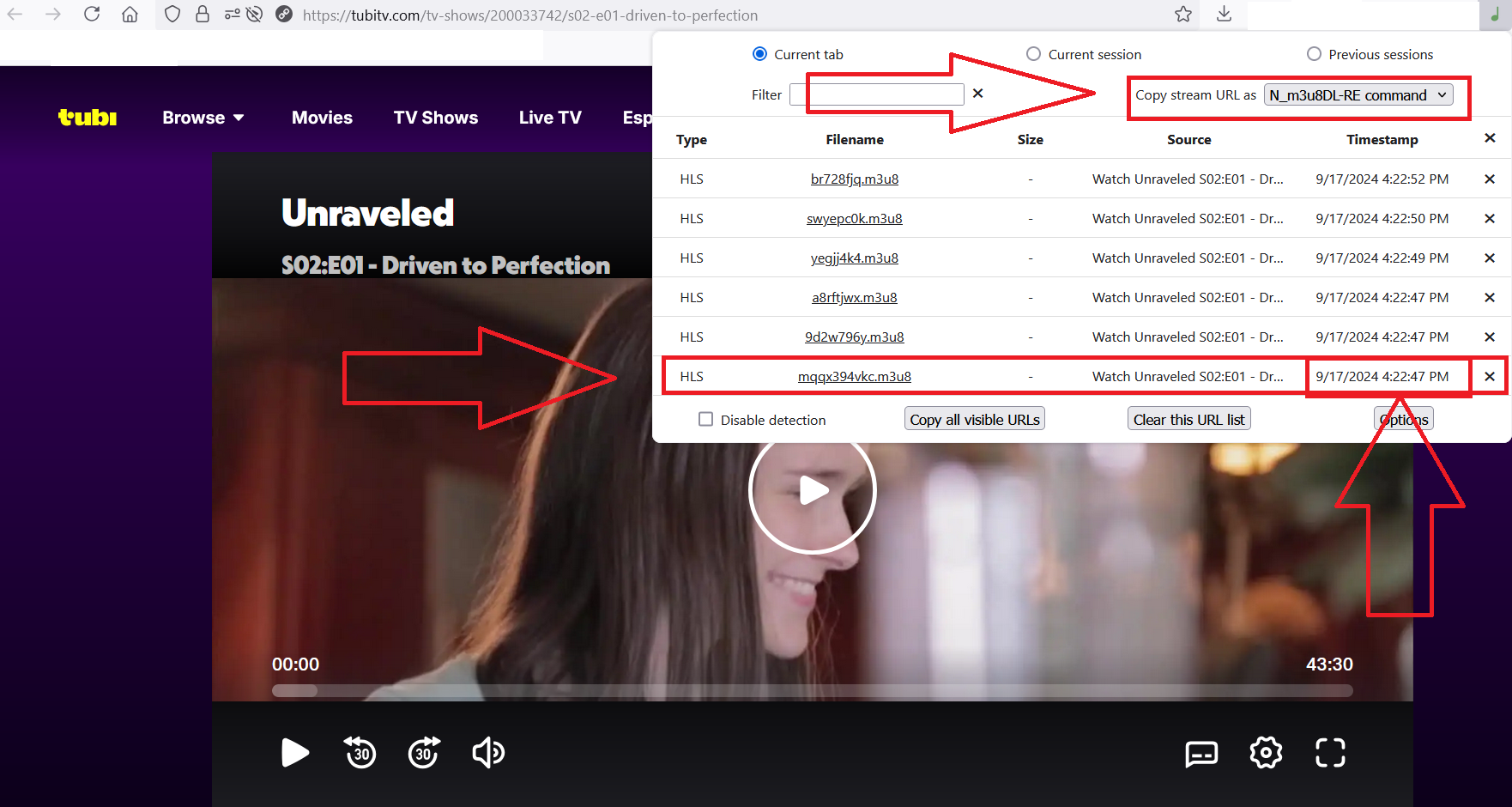Copy the a8rftjwx.m3u8 stream link
This screenshot has height=807, width=1512.
pyautogui.click(x=855, y=298)
